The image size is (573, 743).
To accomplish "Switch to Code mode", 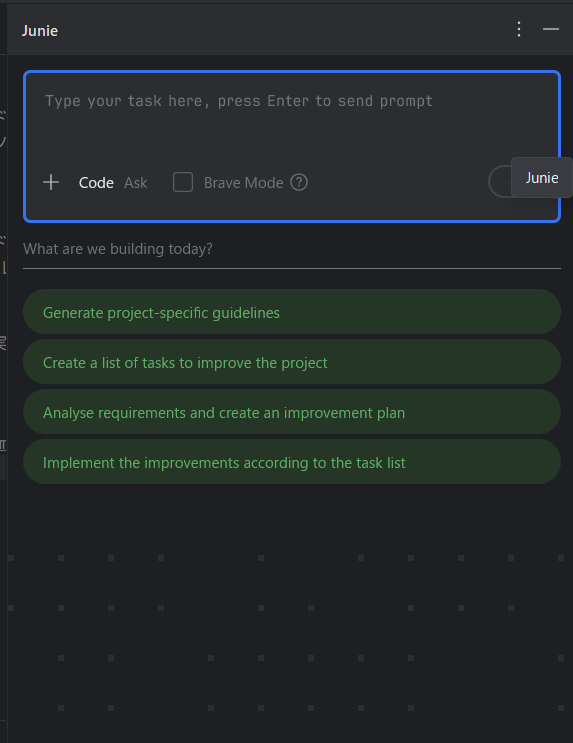I will click(96, 183).
